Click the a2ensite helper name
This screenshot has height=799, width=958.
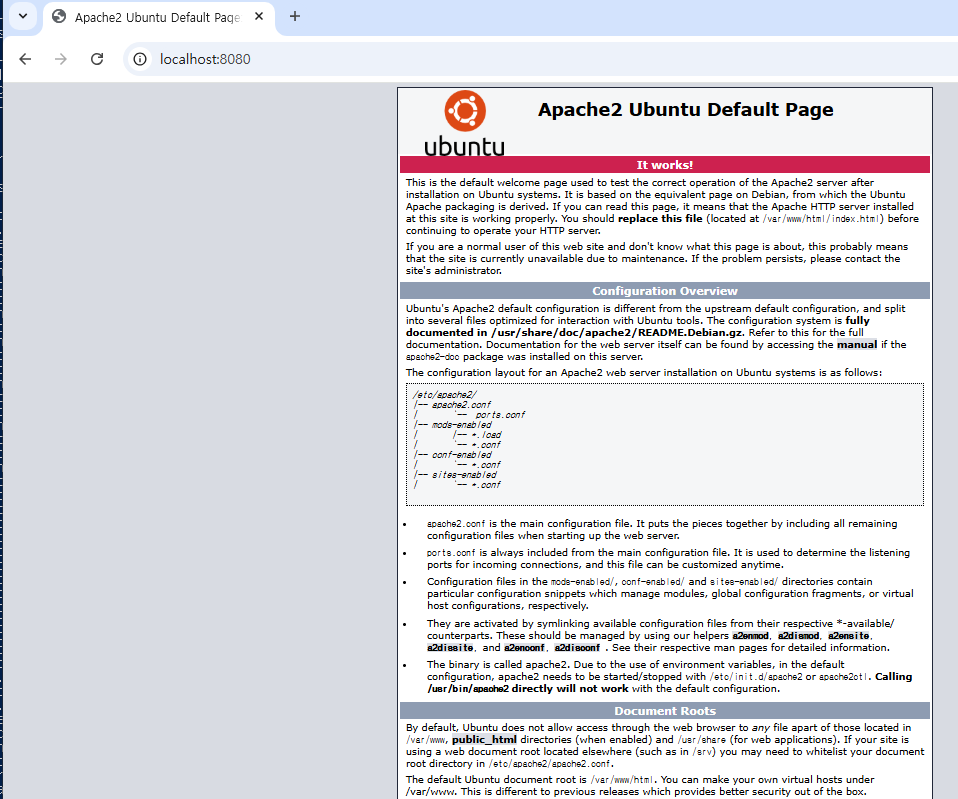pos(849,636)
